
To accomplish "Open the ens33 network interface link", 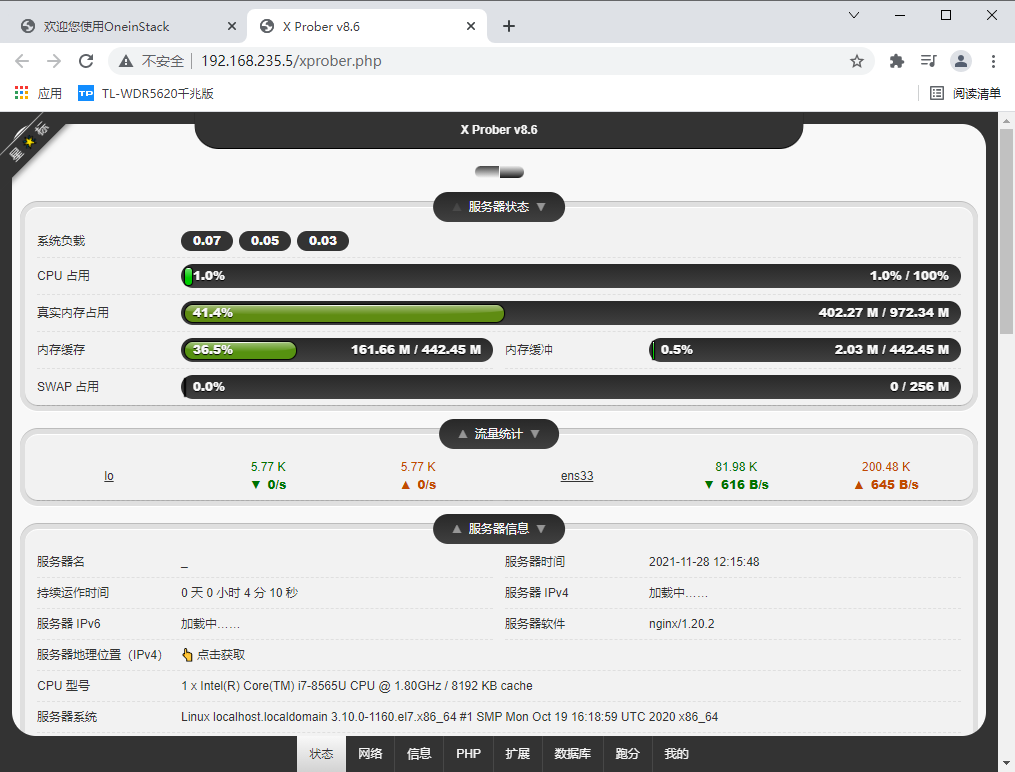I will tap(577, 475).
